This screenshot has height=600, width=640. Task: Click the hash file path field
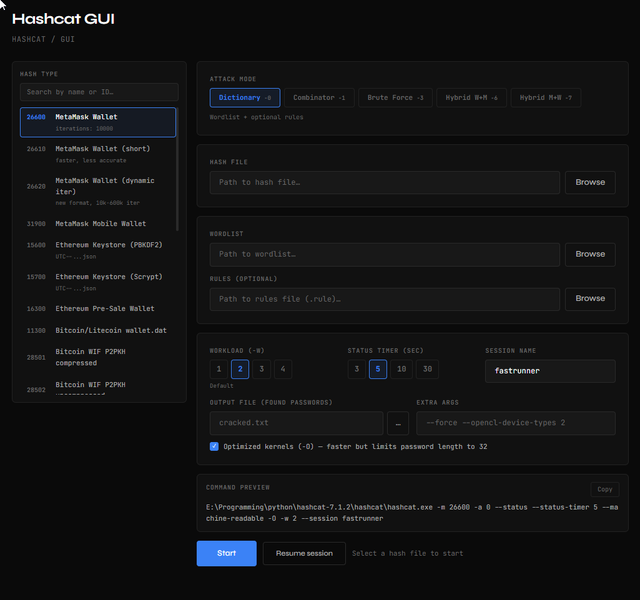click(x=384, y=182)
